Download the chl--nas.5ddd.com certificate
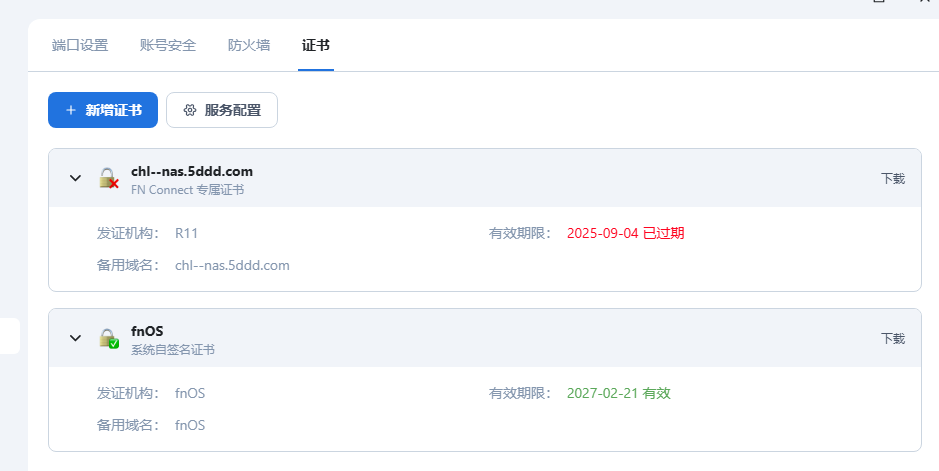Image resolution: width=939 pixels, height=471 pixels. (x=892, y=179)
